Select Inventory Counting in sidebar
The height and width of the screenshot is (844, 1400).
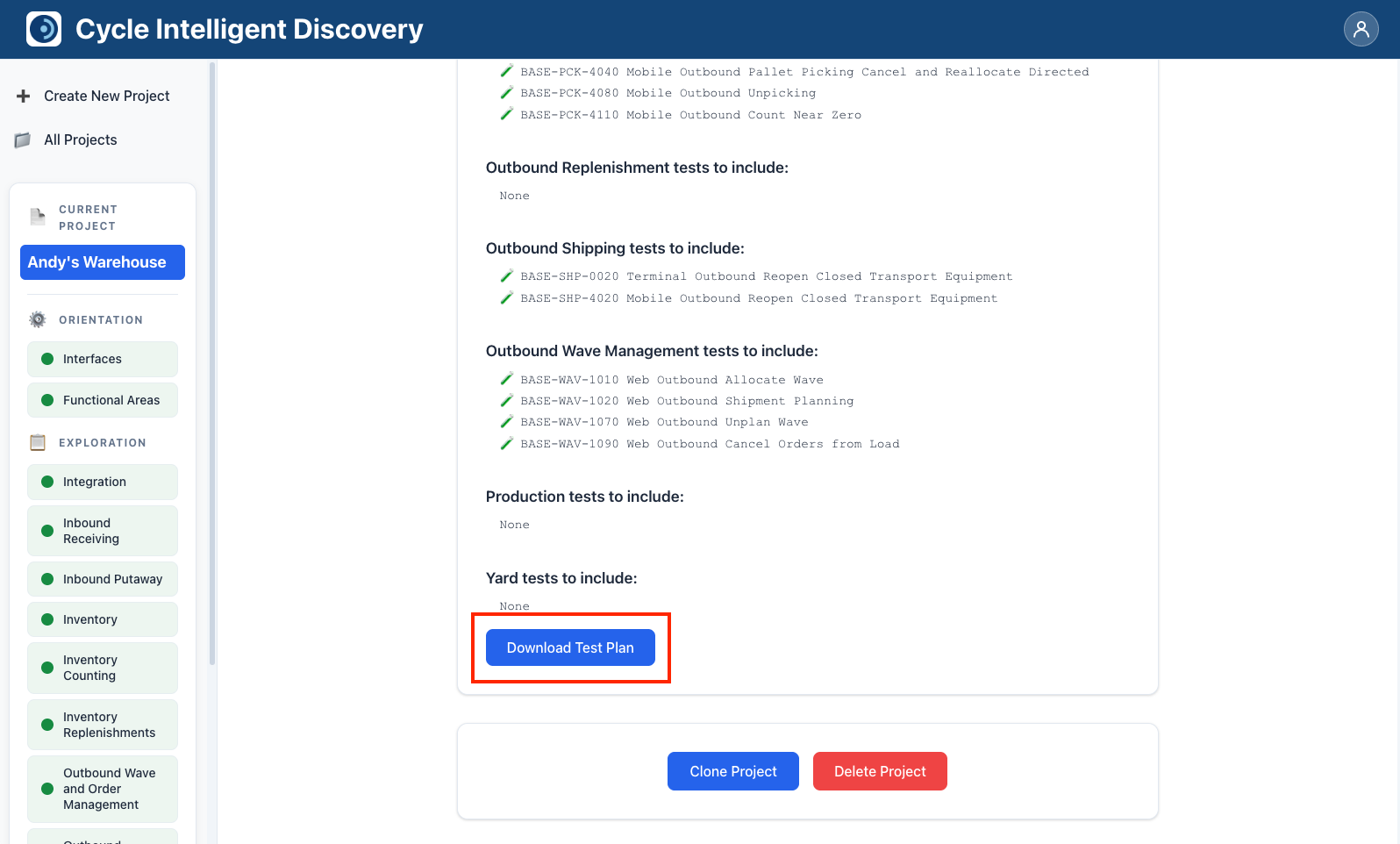click(x=102, y=668)
